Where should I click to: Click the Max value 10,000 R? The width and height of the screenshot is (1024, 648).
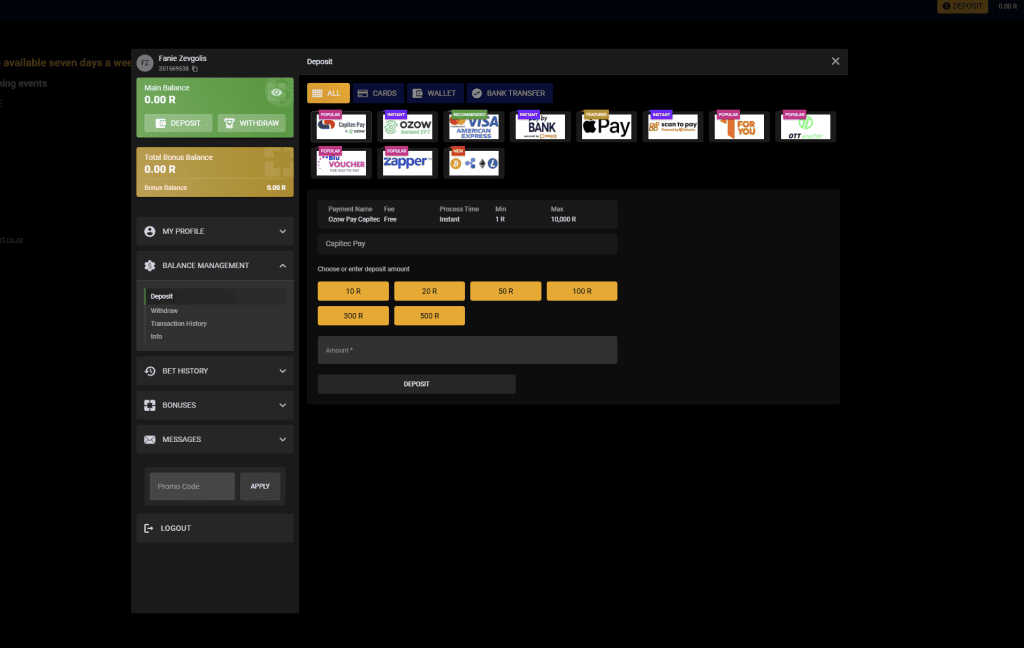point(564,219)
